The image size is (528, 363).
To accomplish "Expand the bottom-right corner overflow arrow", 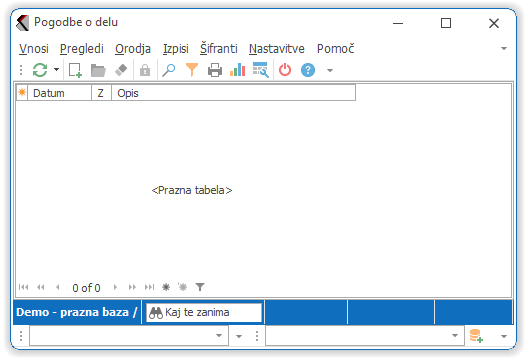I will [x=504, y=336].
